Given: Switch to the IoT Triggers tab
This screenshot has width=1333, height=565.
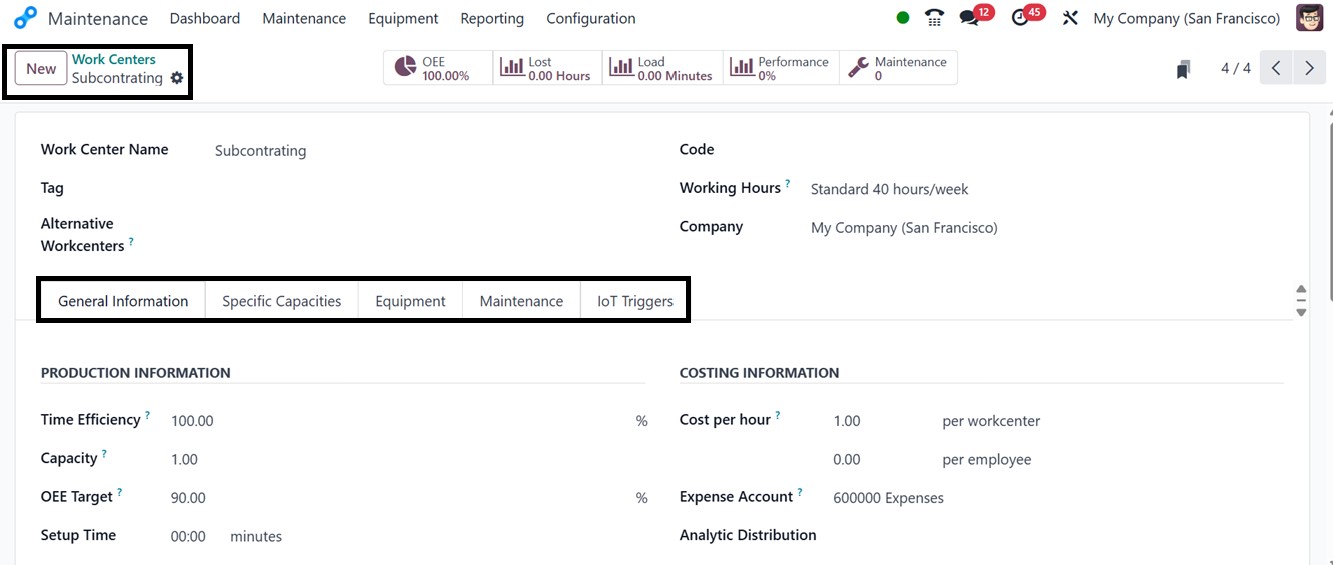Looking at the screenshot, I should tap(634, 301).
